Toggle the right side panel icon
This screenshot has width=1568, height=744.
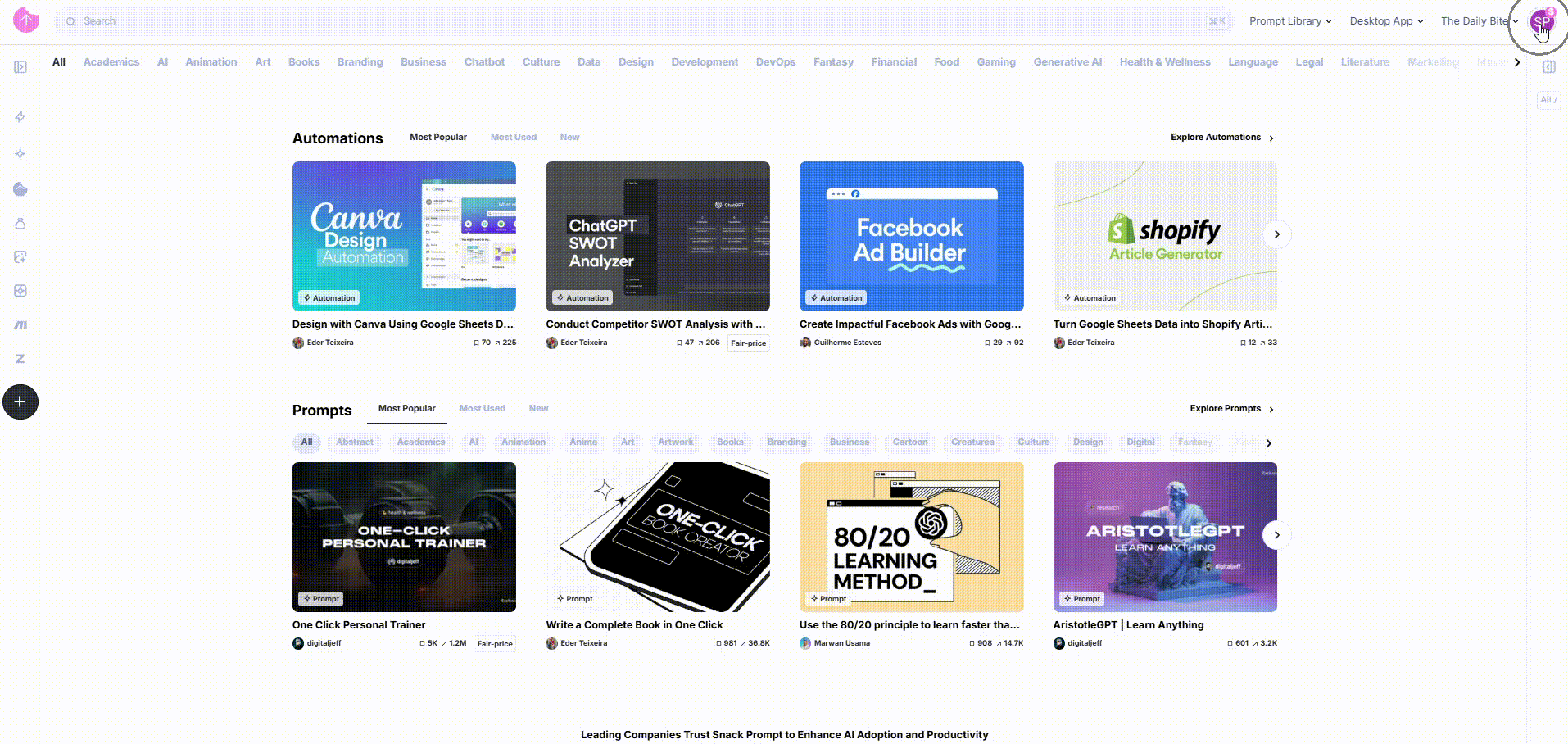(x=1548, y=67)
